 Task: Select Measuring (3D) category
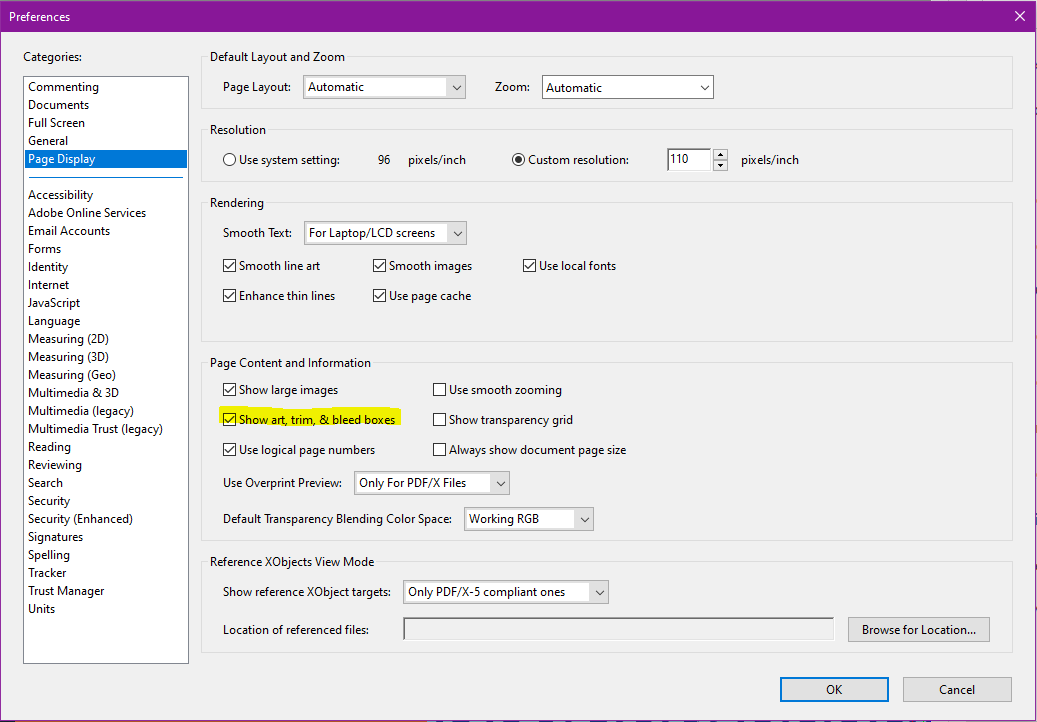coord(68,356)
